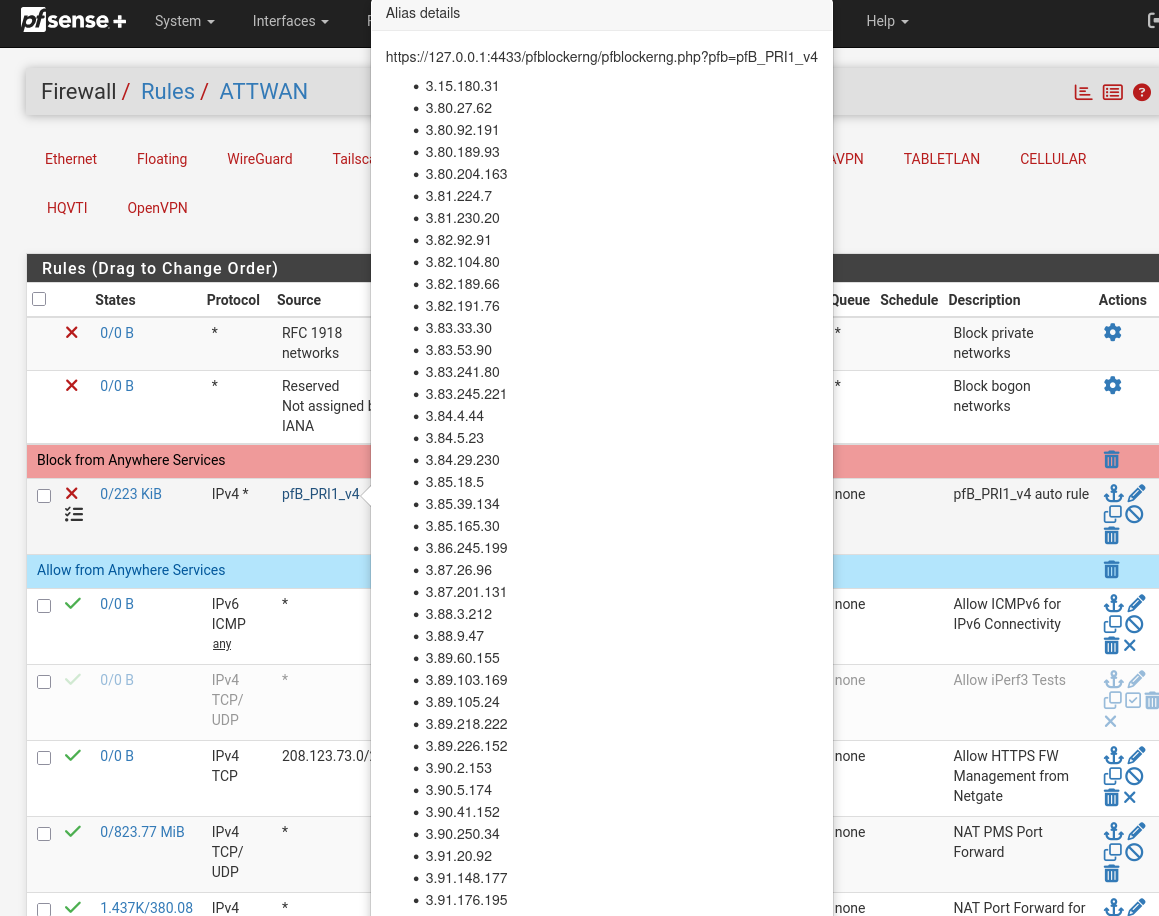Switch to the CELLULAR interface tab

[1052, 159]
